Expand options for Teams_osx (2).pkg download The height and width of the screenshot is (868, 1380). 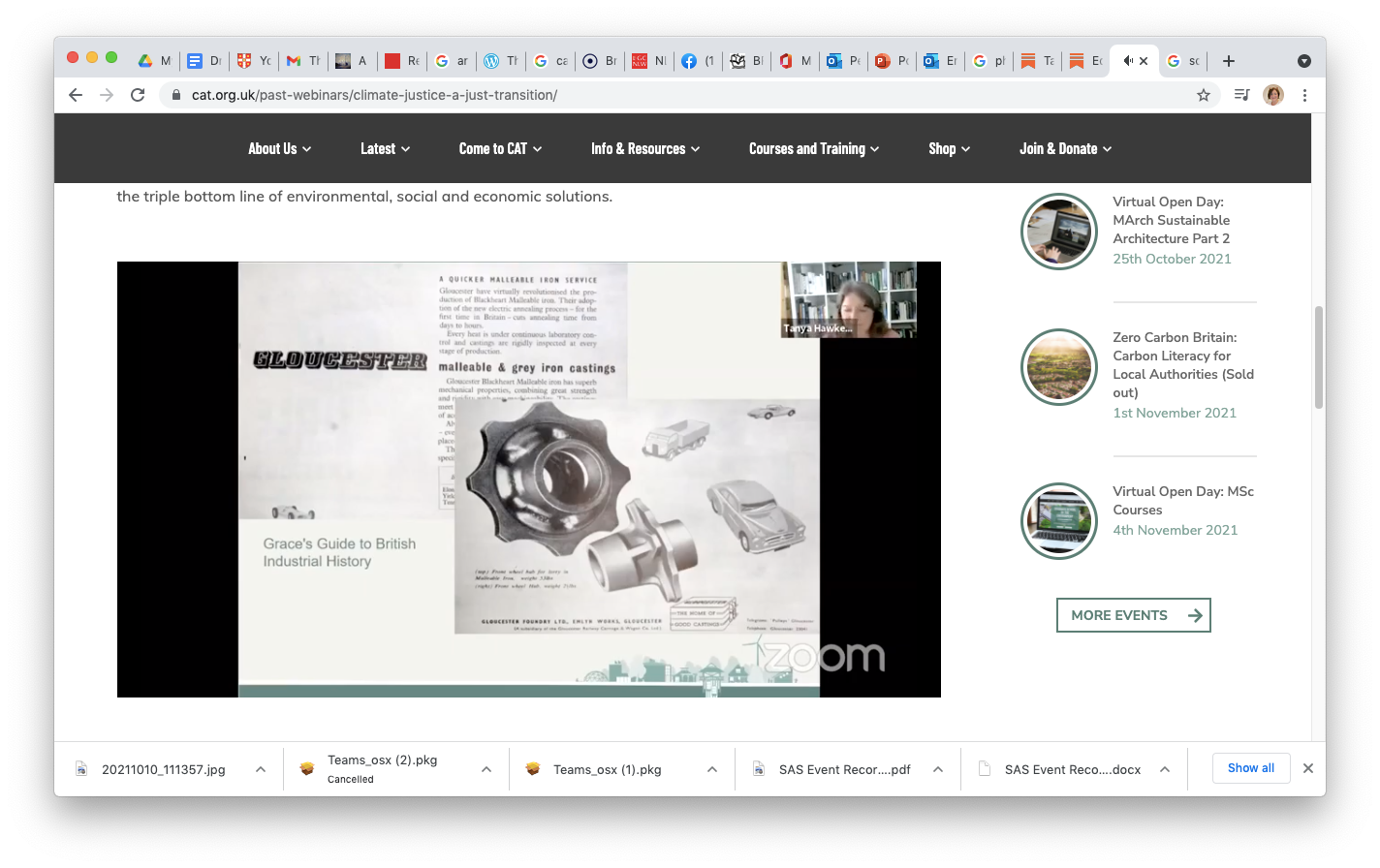click(x=486, y=769)
